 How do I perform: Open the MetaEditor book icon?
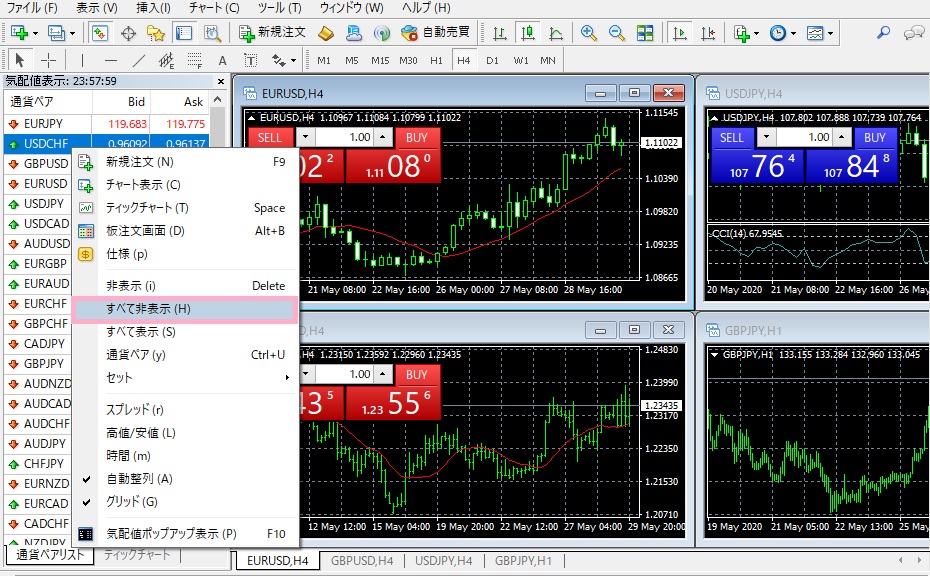pos(326,33)
